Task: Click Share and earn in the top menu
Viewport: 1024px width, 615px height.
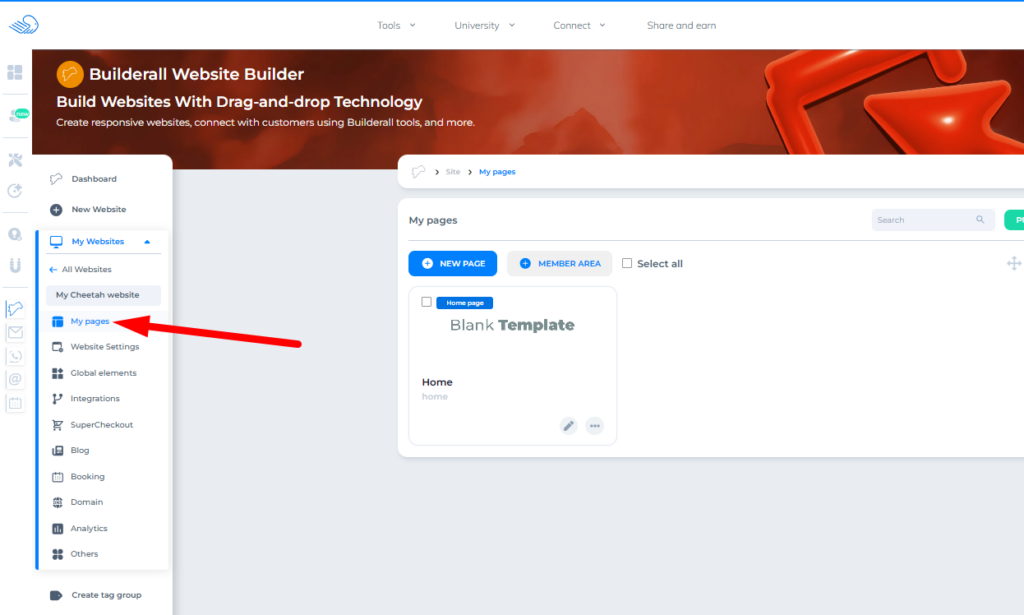Action: coord(681,25)
